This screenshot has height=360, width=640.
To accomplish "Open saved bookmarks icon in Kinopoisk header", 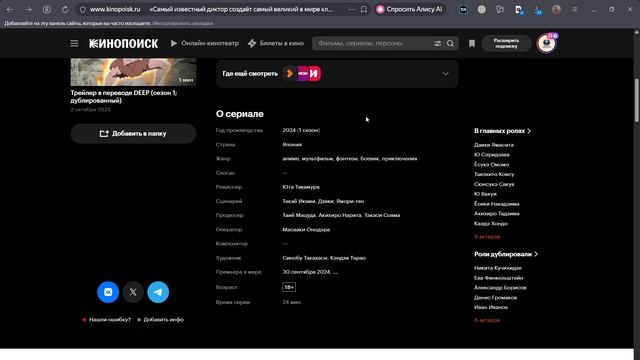I will 472,43.
